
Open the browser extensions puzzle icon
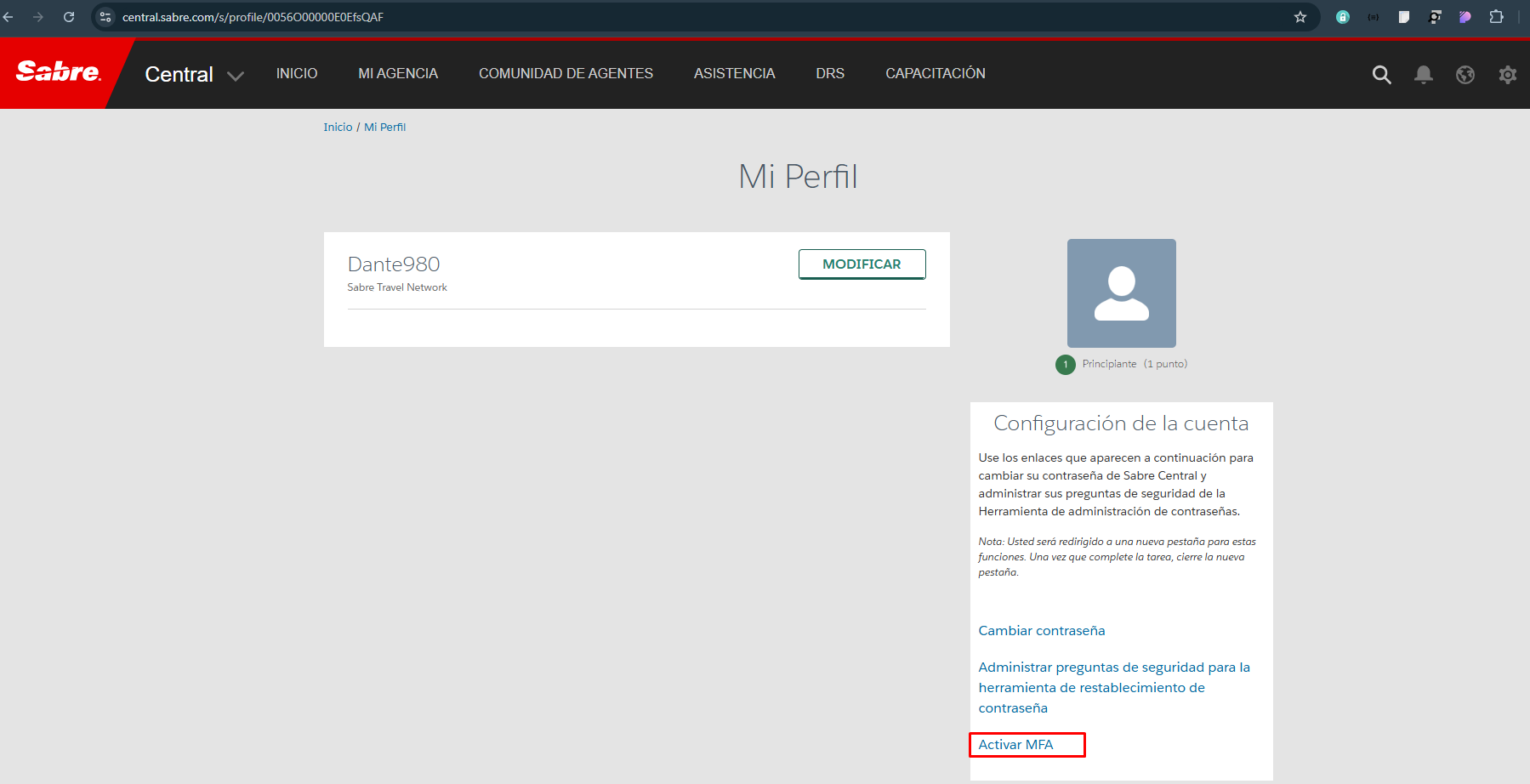(x=1496, y=17)
